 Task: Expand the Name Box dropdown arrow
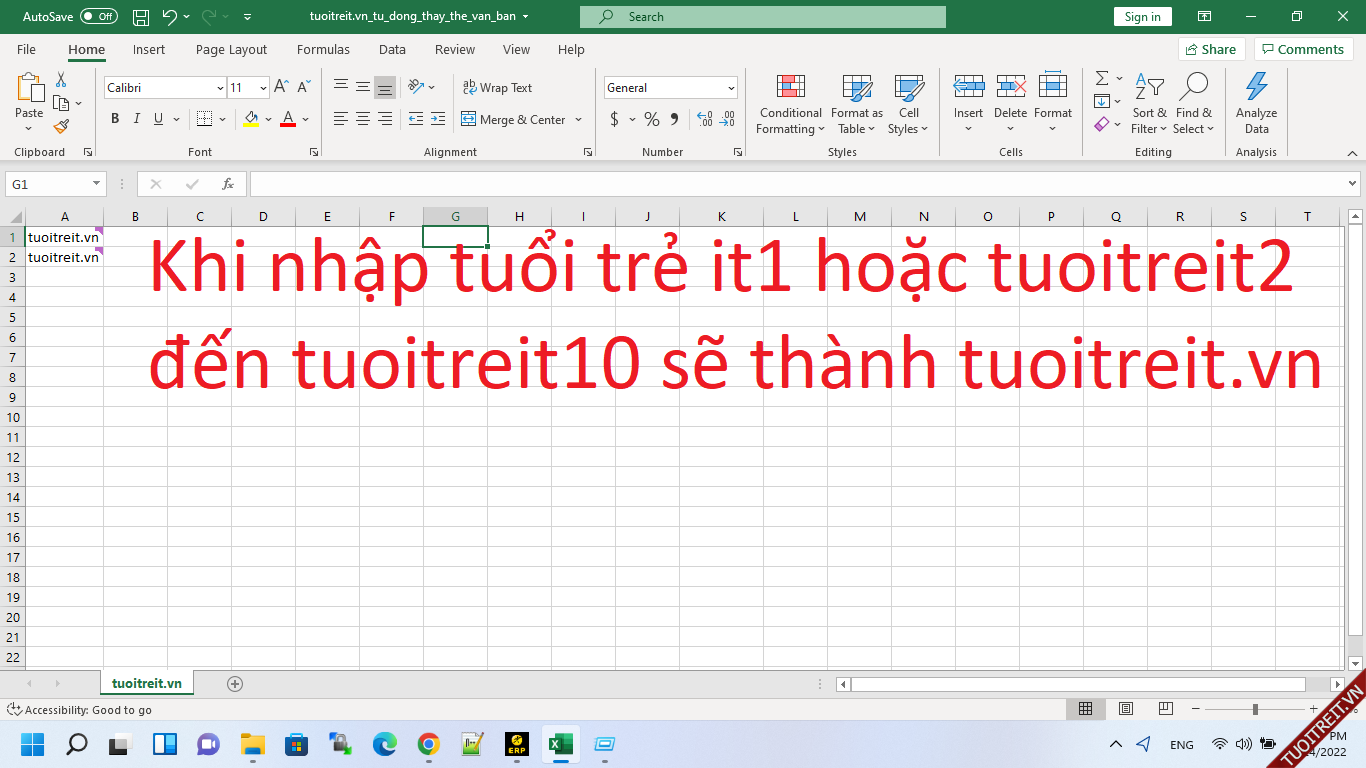(x=96, y=184)
